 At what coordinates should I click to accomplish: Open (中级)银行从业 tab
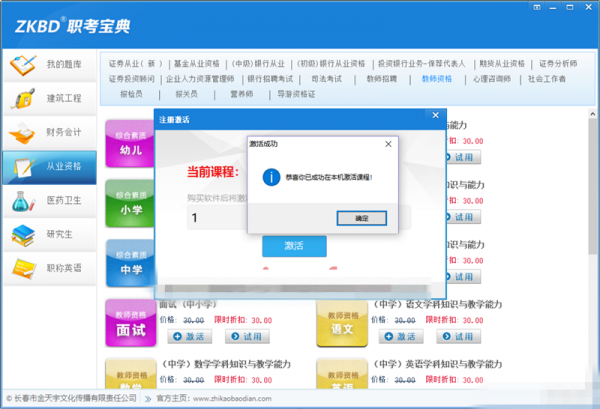click(258, 64)
